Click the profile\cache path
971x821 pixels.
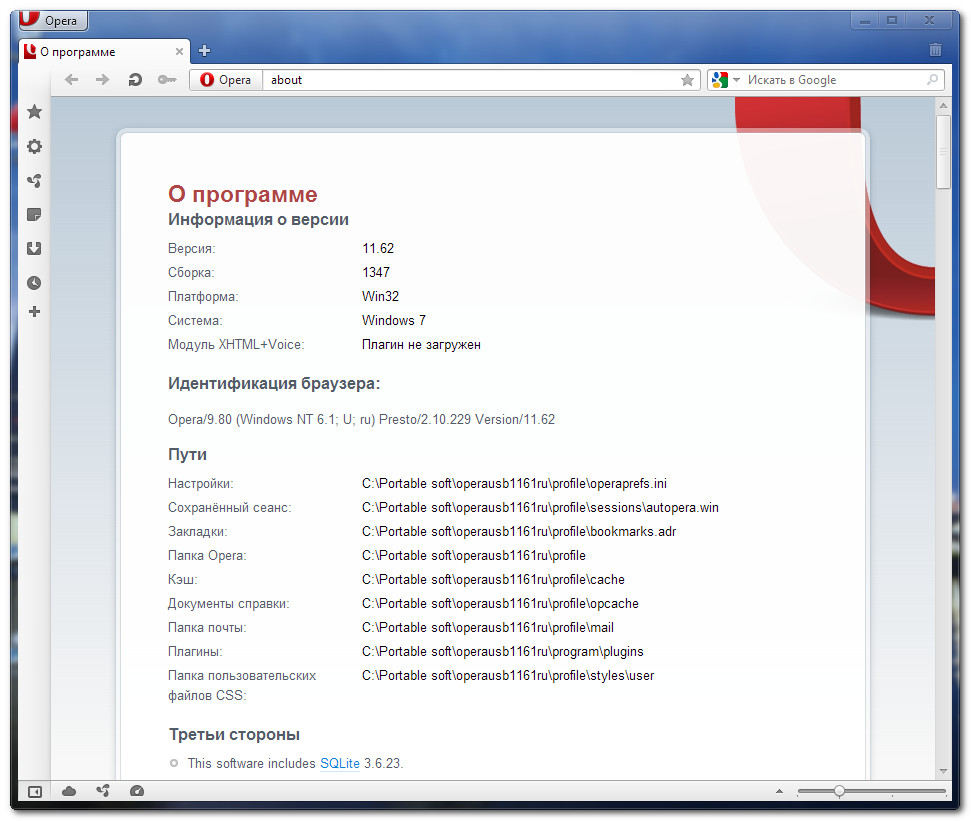pos(493,580)
